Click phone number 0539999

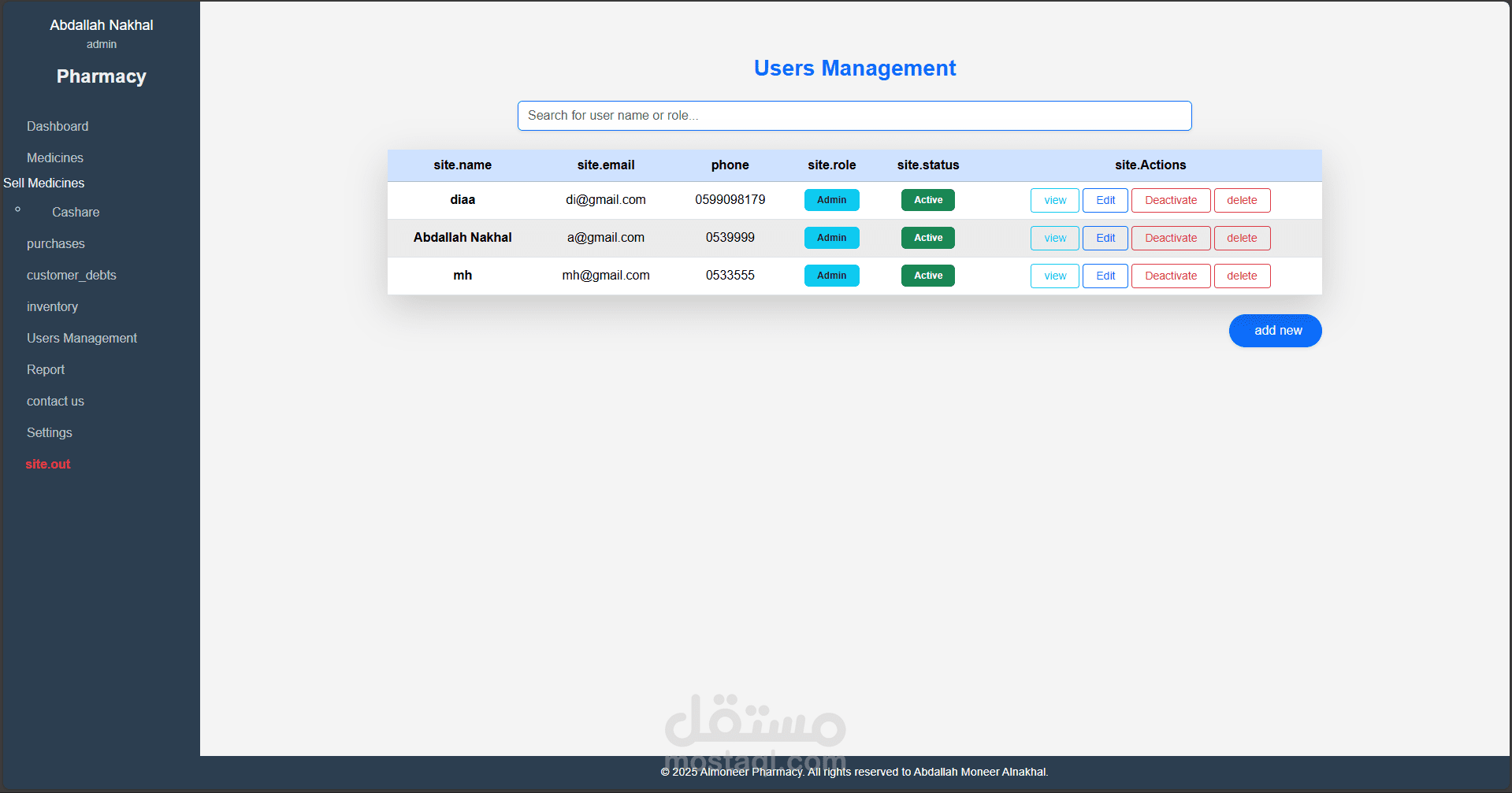[x=730, y=238]
